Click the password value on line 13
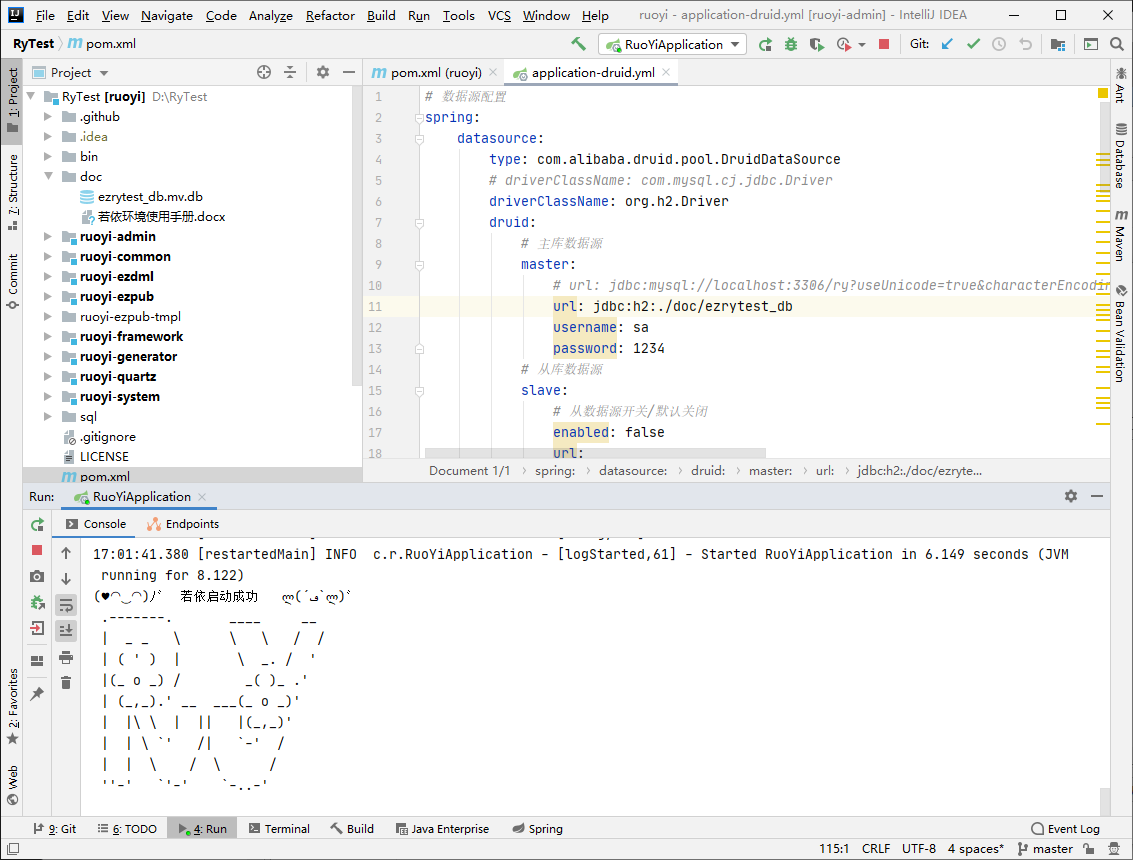The height and width of the screenshot is (860, 1133). [649, 348]
